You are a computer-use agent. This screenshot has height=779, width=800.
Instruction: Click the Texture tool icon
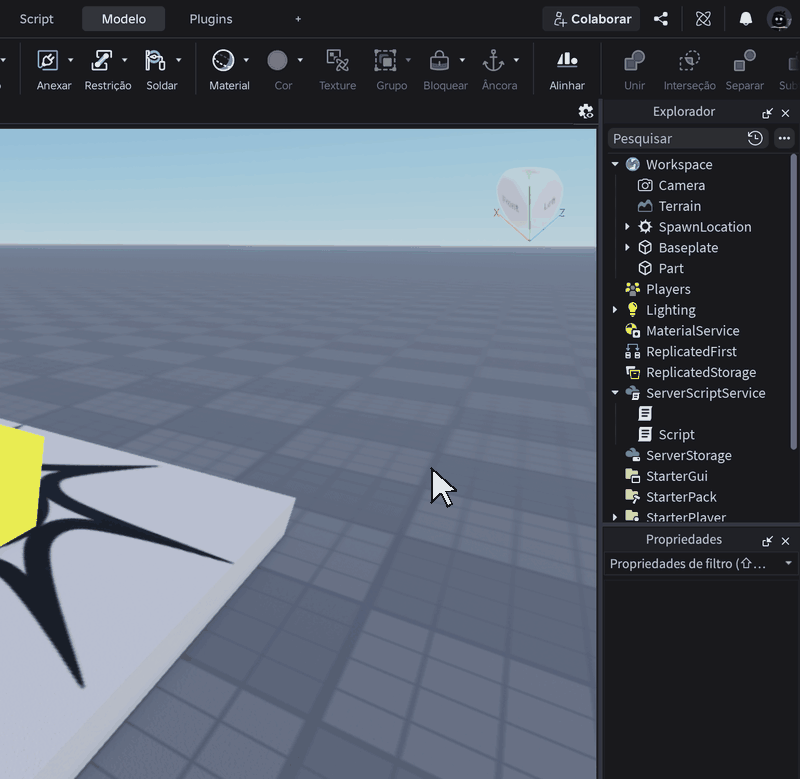tap(337, 60)
